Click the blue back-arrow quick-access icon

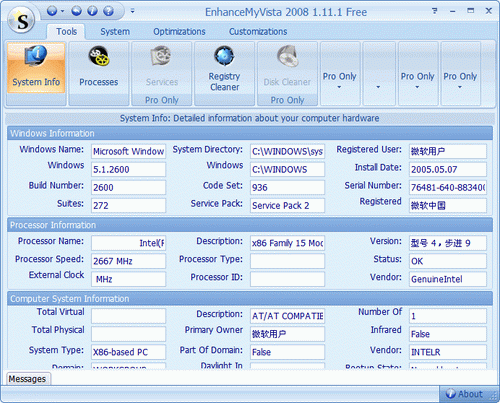tap(76, 11)
